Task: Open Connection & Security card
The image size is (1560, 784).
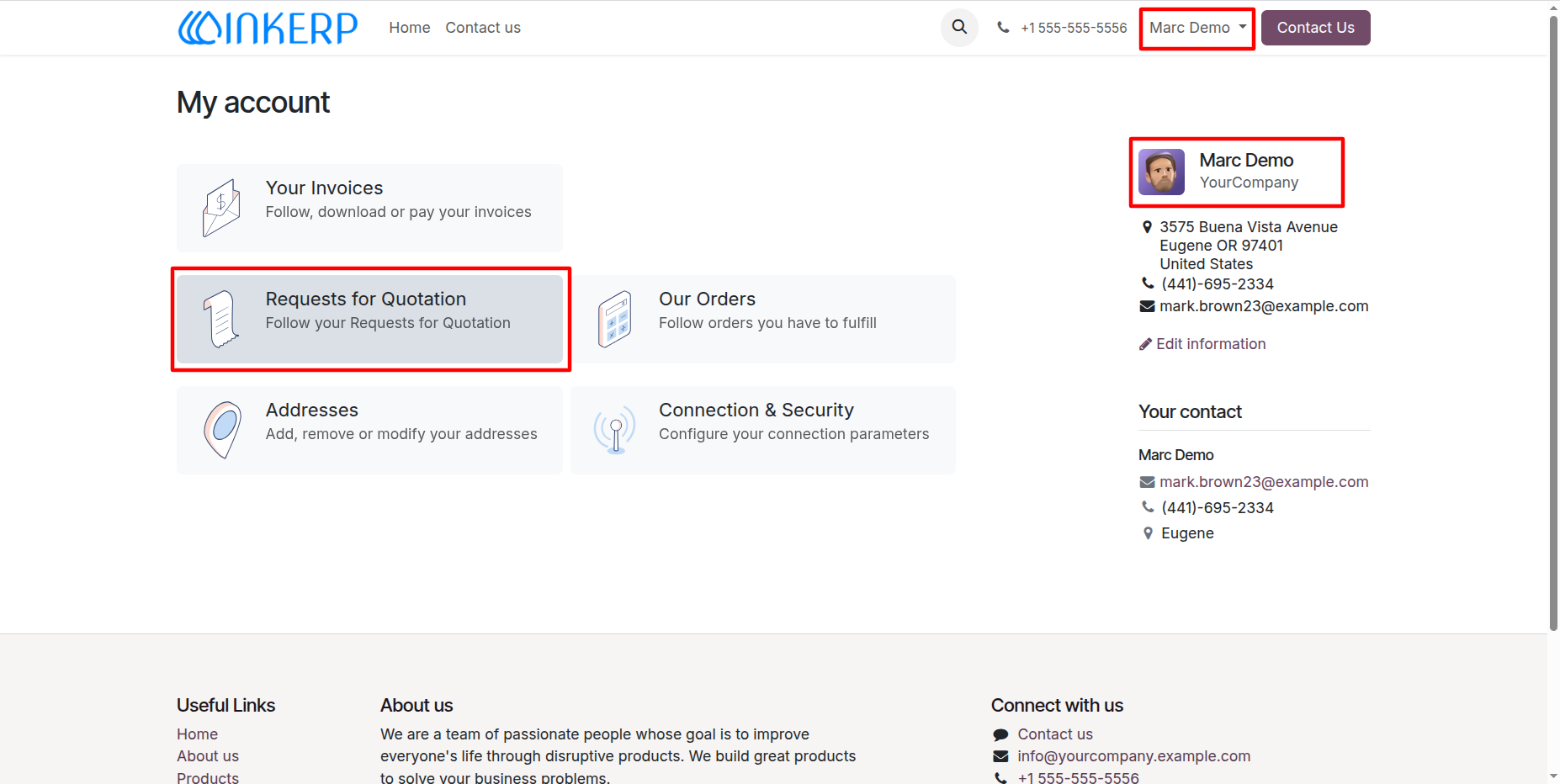Action: point(763,430)
